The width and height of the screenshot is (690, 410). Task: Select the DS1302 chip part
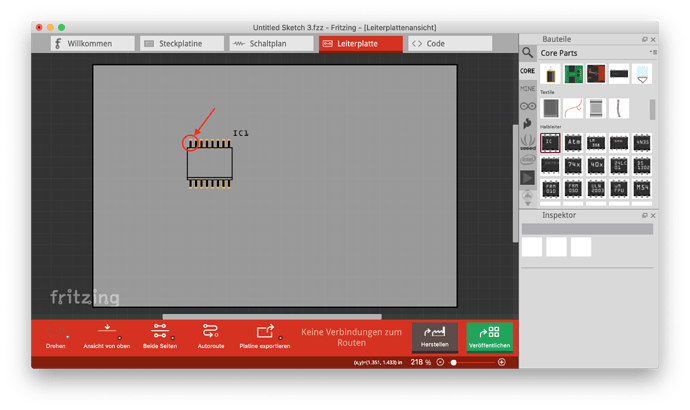pyautogui.click(x=642, y=165)
